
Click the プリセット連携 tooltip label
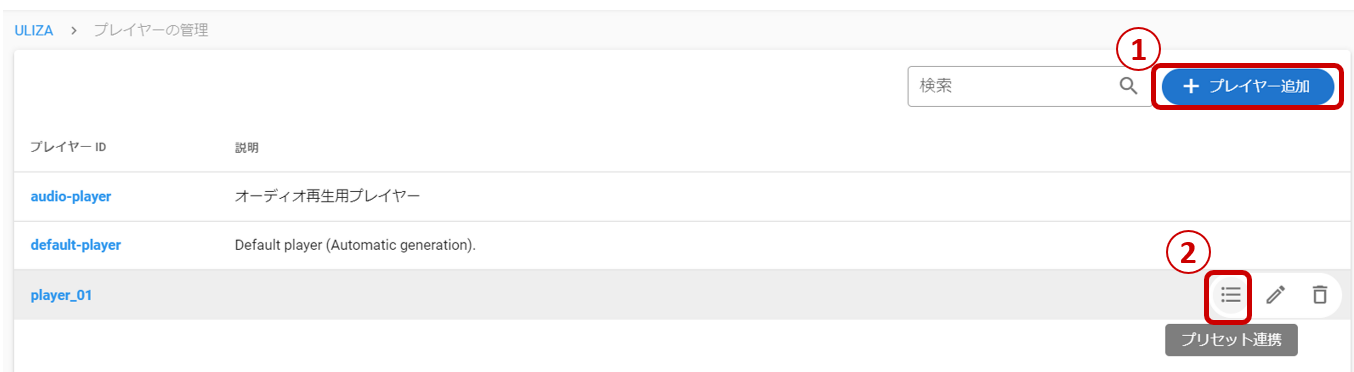coord(1231,340)
